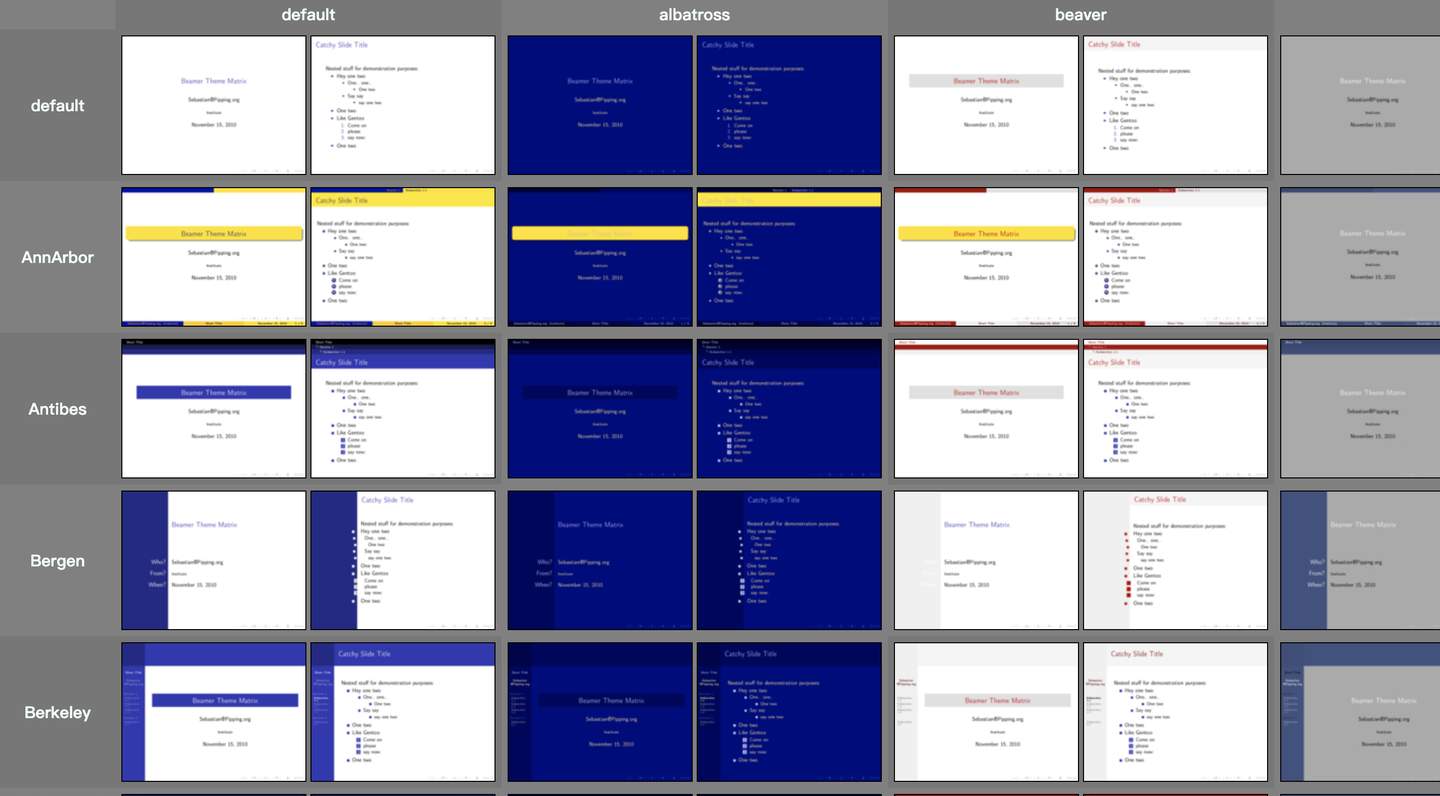
Task: Click the default column header
Action: (308, 15)
